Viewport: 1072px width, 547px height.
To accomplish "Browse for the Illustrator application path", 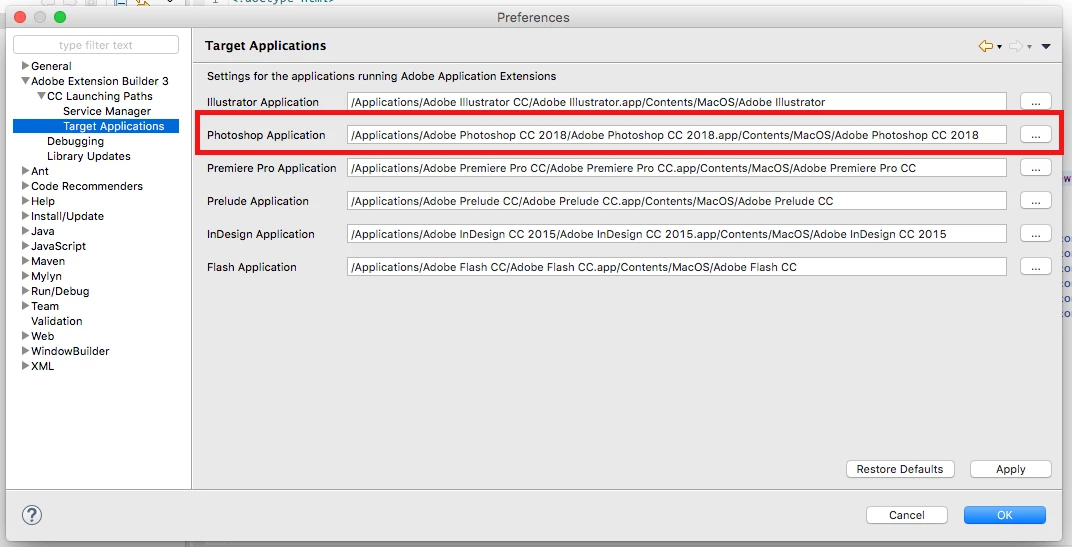I will pyautogui.click(x=1036, y=102).
